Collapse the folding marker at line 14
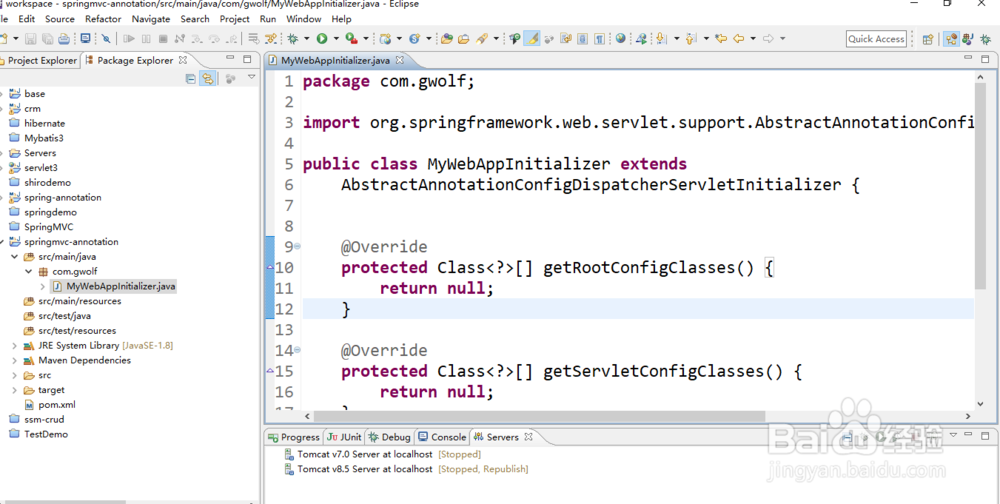This screenshot has height=504, width=1000. pyautogui.click(x=297, y=350)
